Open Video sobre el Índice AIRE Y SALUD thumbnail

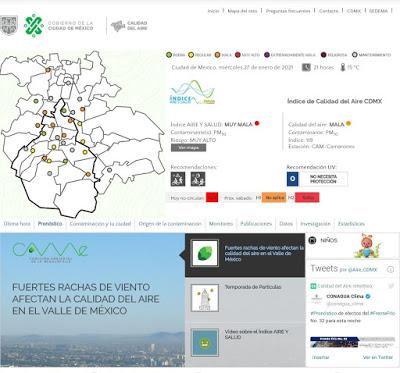pyautogui.click(x=205, y=342)
